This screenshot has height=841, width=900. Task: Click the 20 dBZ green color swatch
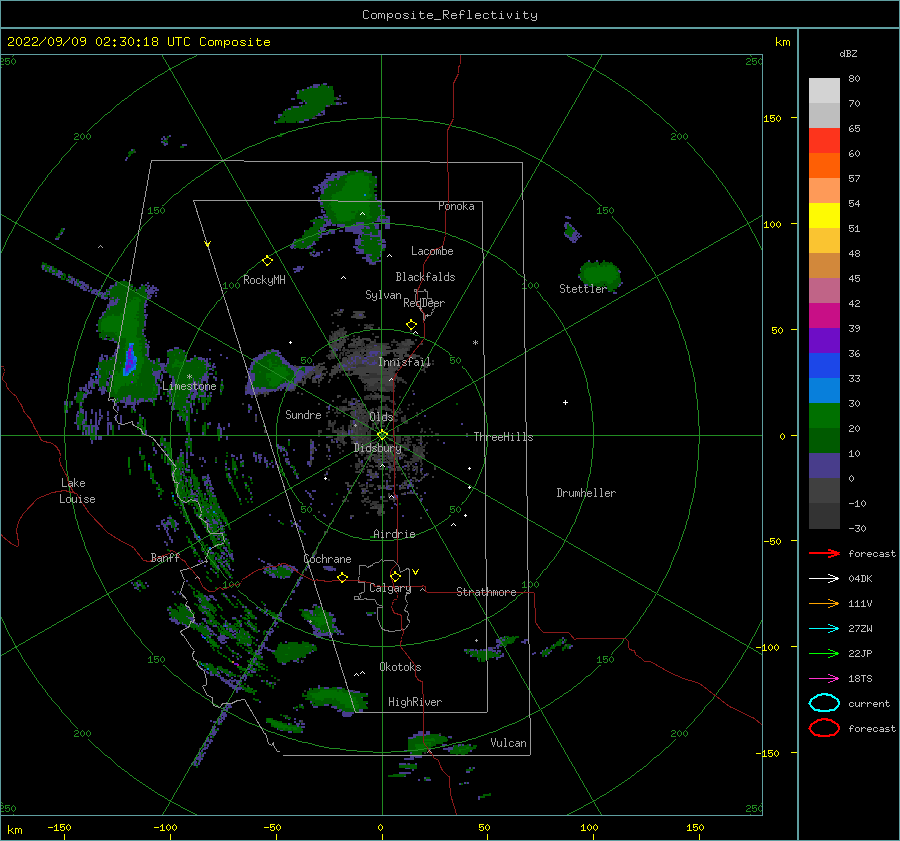coord(824,416)
